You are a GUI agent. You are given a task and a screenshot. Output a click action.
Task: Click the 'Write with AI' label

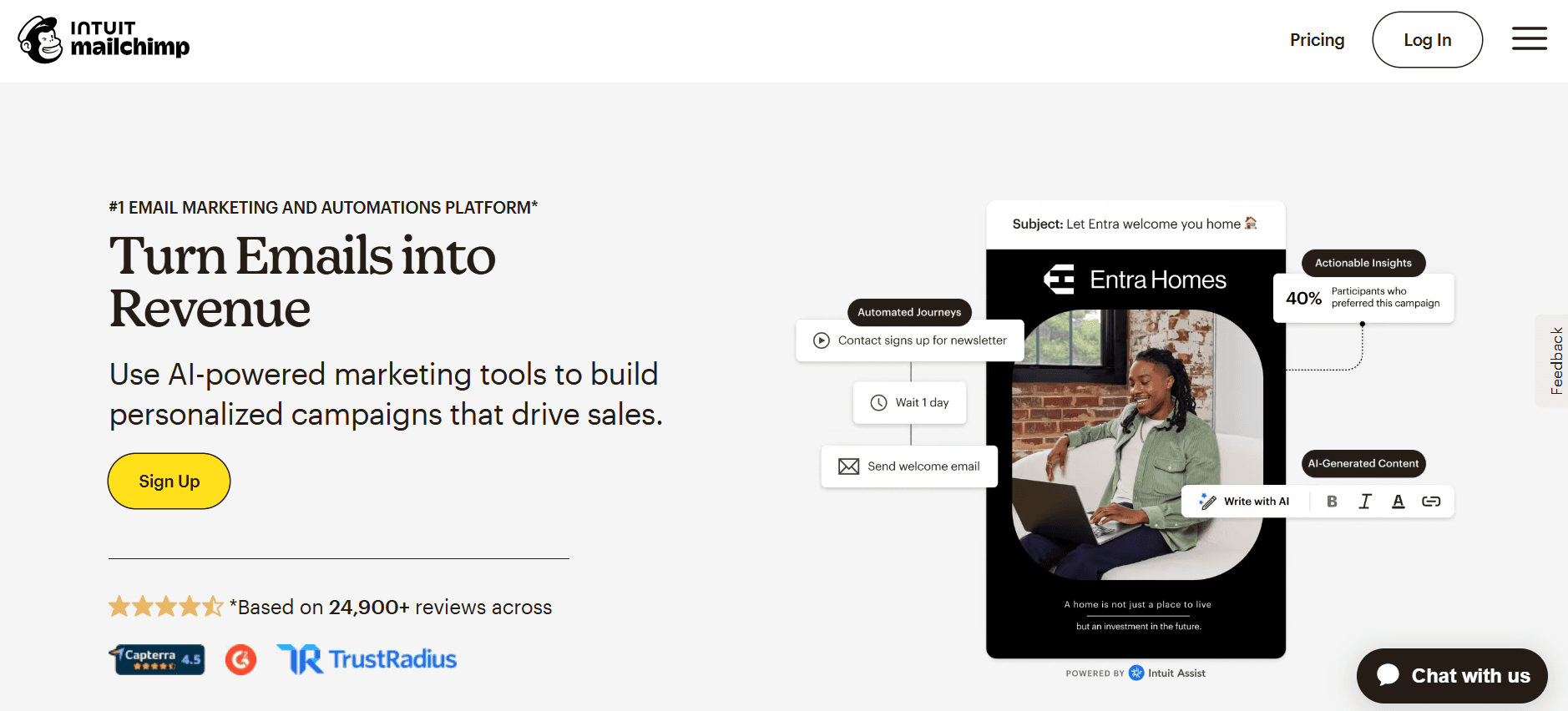coord(1257,501)
